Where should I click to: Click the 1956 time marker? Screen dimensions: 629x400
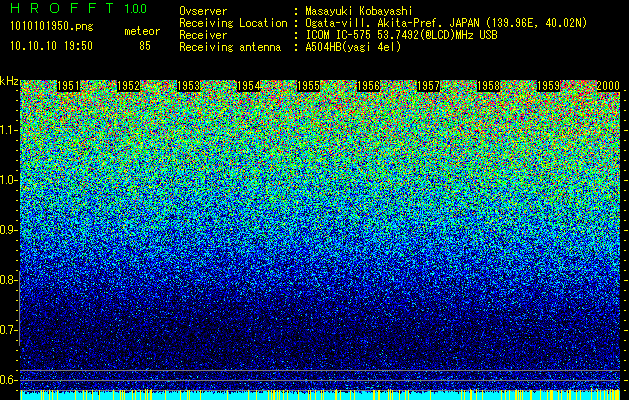pos(368,86)
